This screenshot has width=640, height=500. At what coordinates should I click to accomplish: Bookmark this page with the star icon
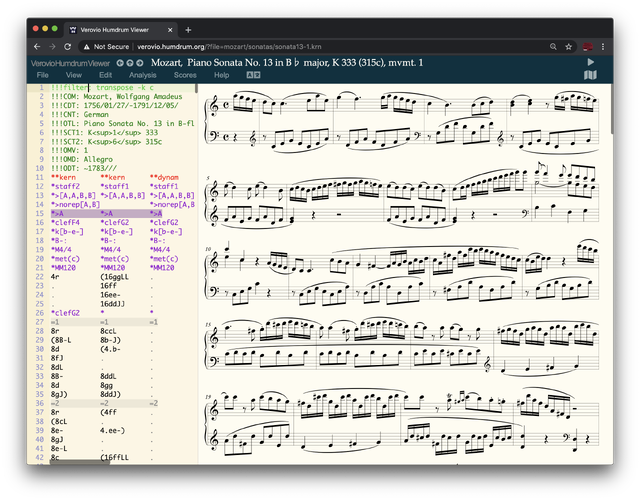(x=568, y=46)
